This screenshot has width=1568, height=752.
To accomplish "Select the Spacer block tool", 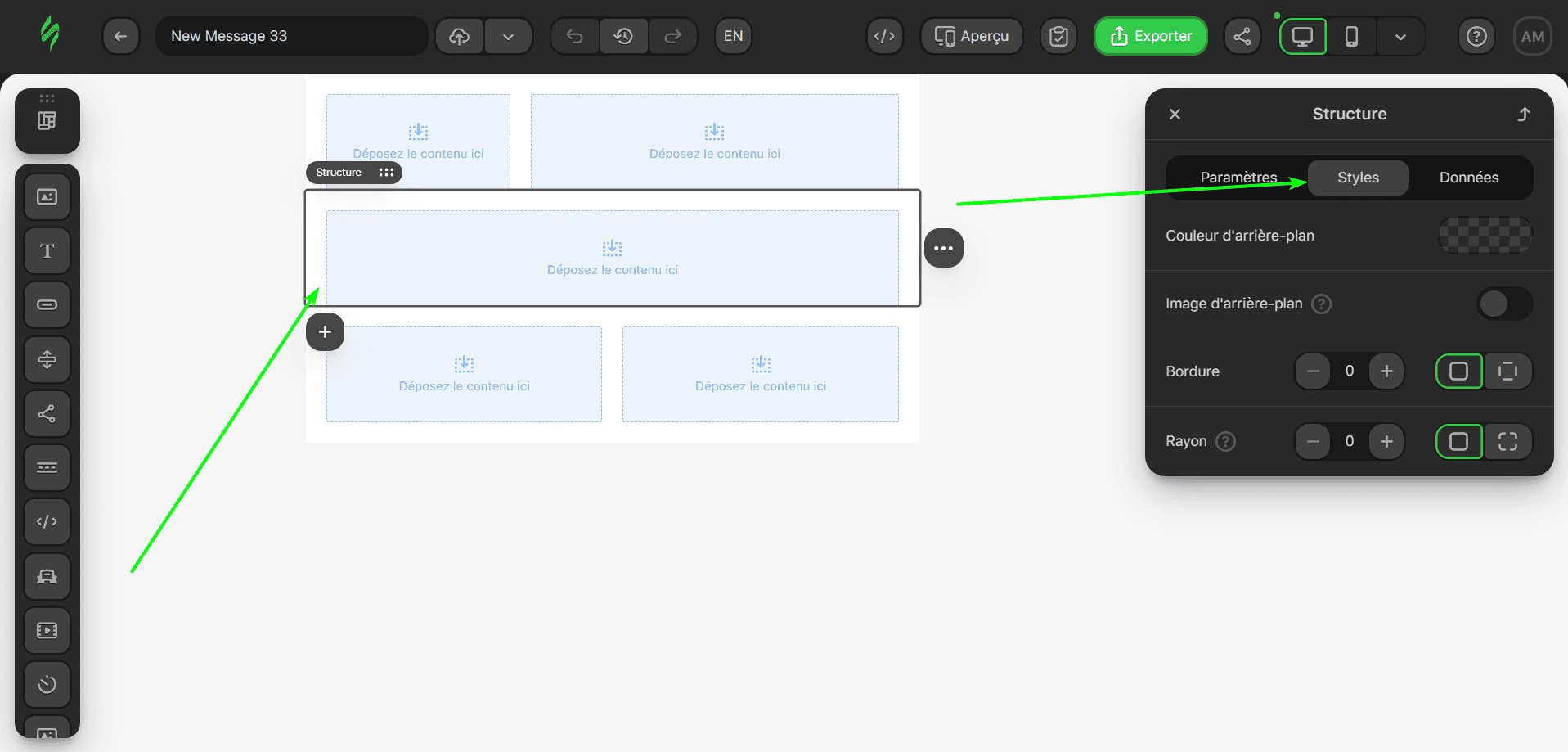I will point(47,359).
